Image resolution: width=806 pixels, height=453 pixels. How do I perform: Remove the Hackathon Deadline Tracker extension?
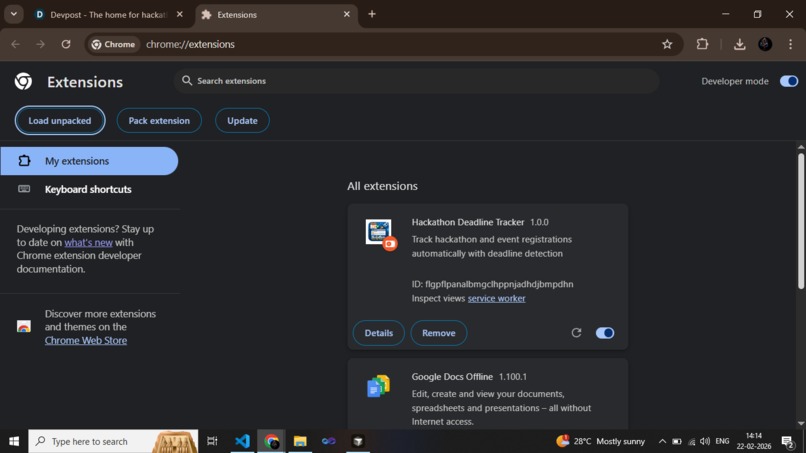pos(438,333)
